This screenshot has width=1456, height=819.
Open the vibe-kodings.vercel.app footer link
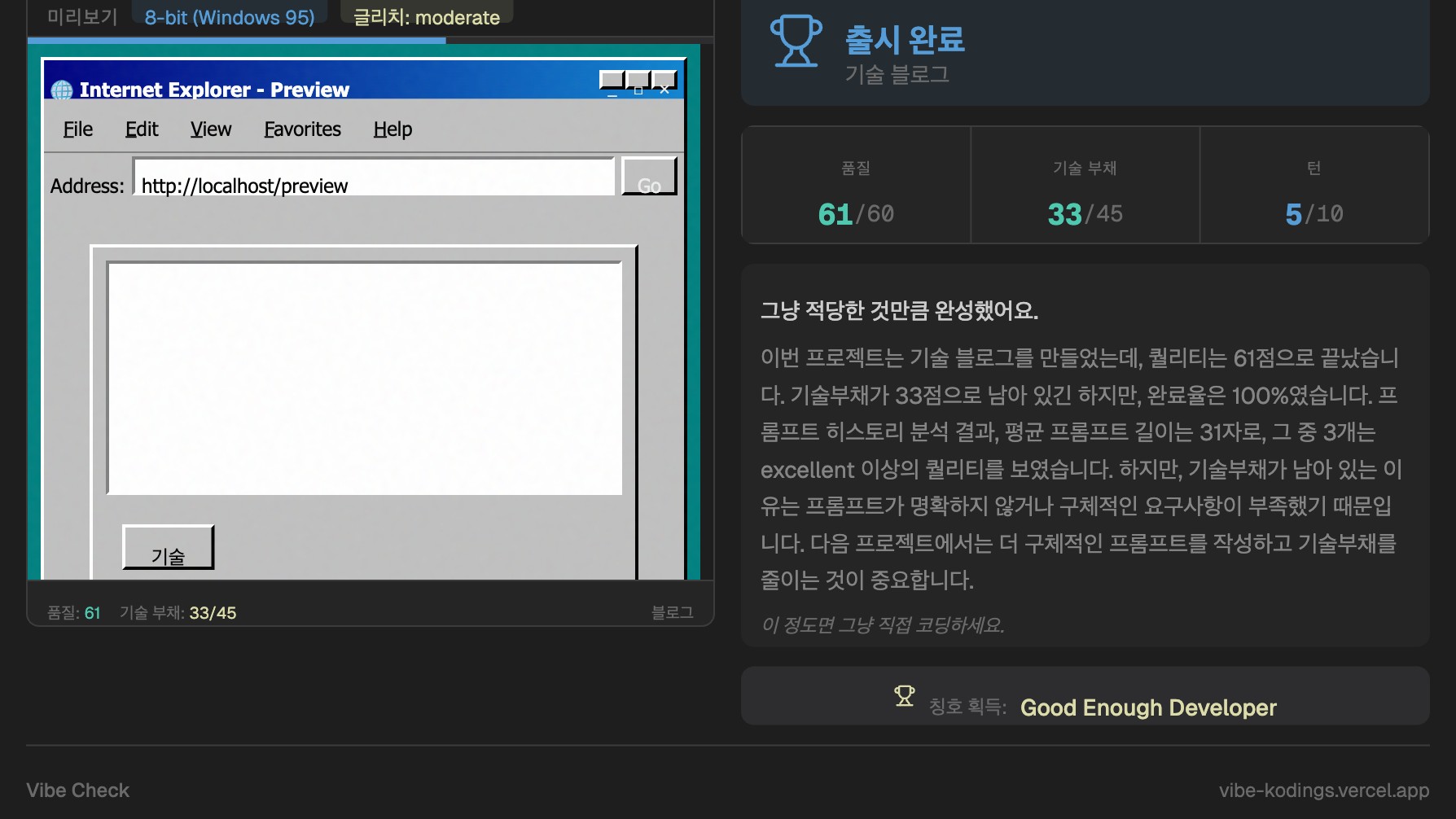(x=1323, y=791)
